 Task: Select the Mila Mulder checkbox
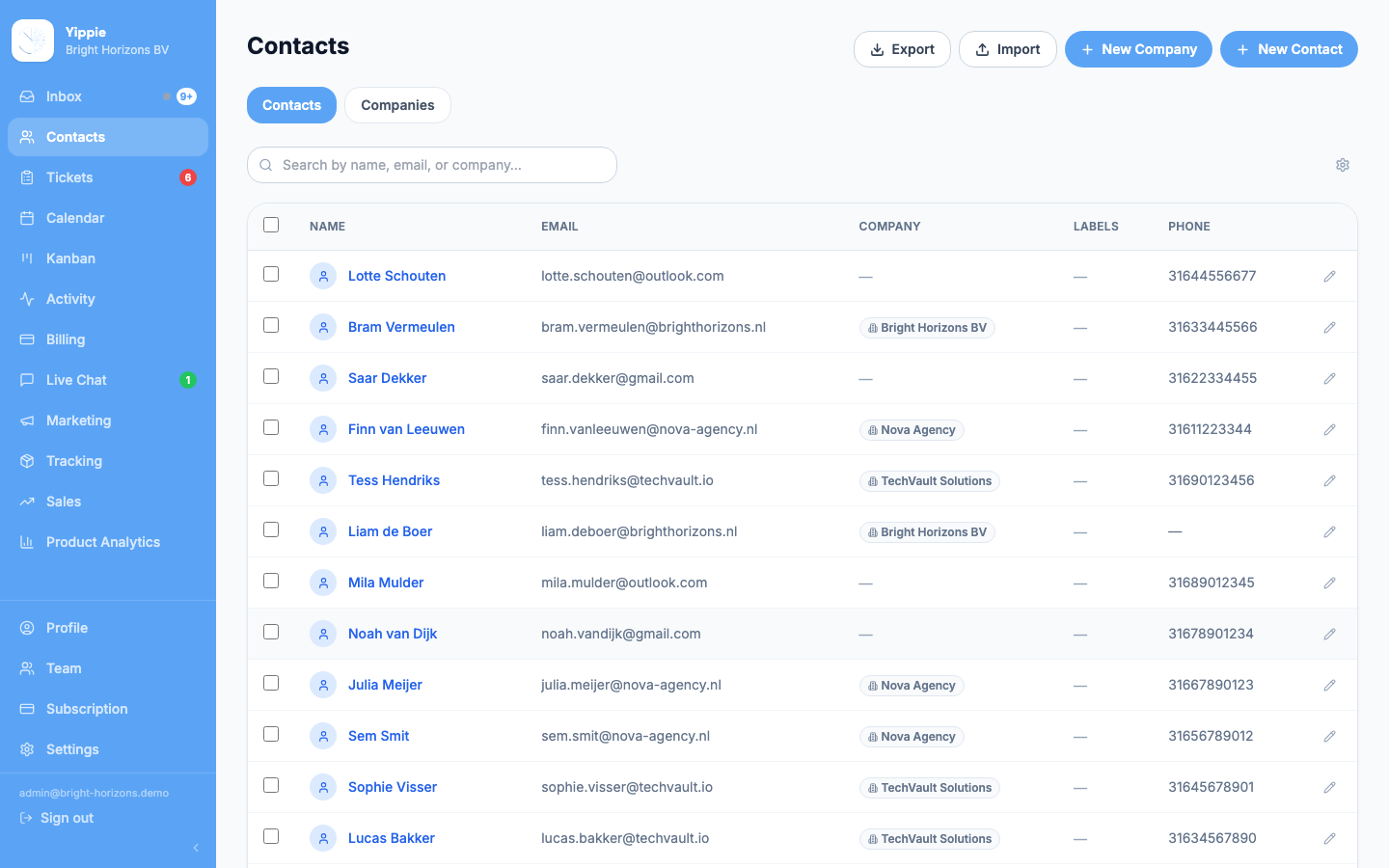coord(271,581)
